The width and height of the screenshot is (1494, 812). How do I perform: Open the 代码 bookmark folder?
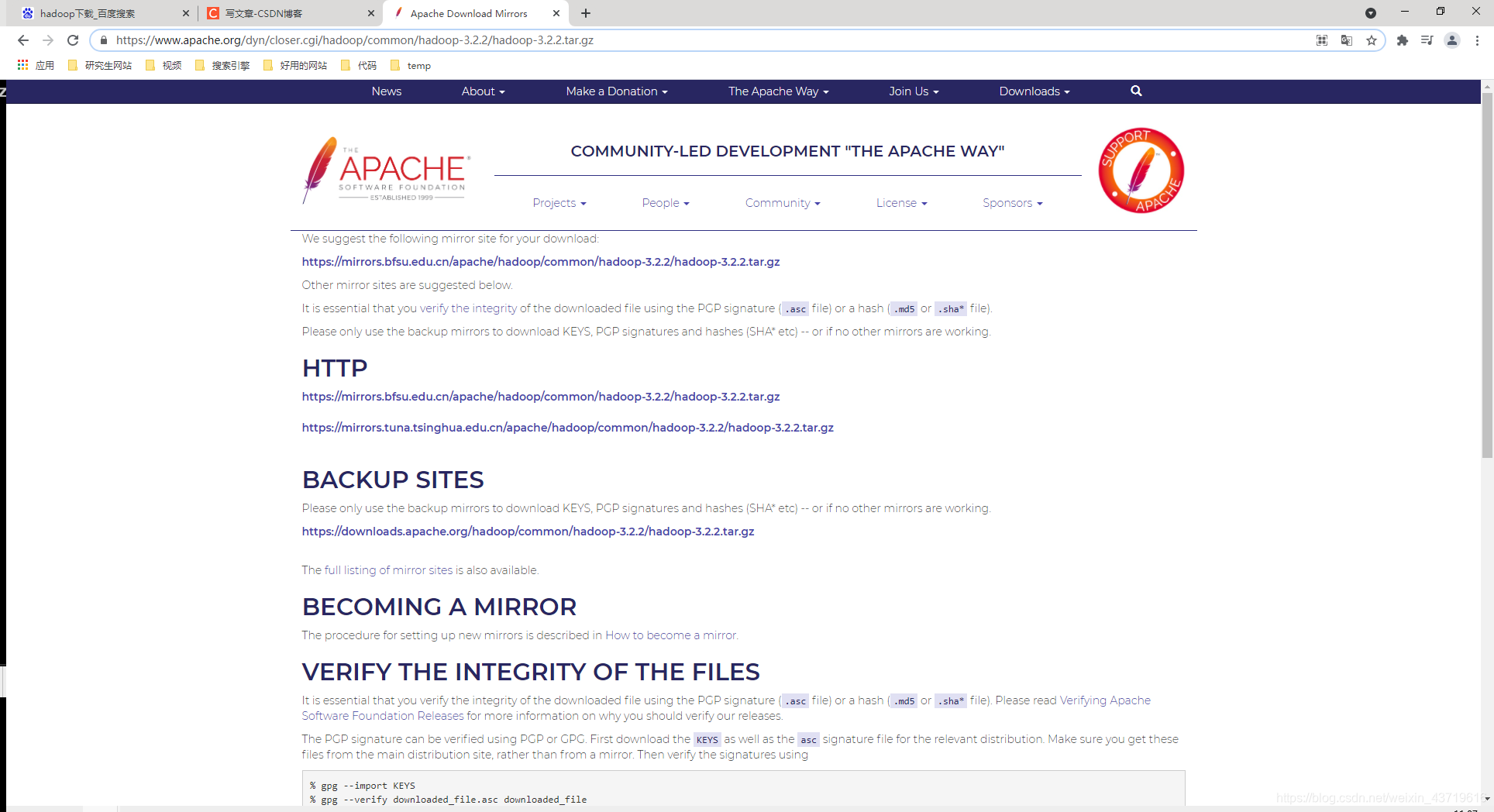[x=359, y=65]
